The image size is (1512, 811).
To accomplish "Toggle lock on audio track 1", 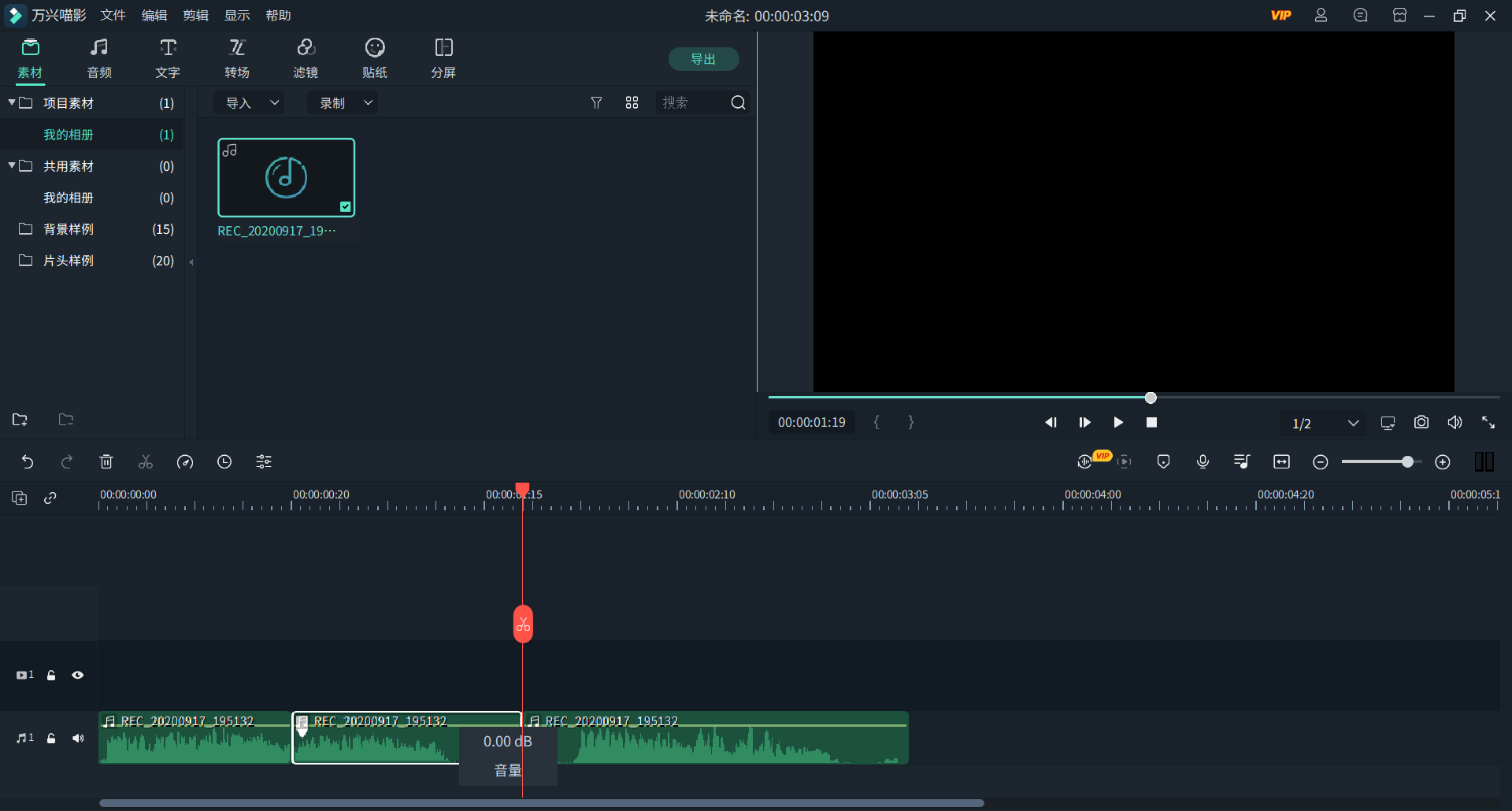I will [x=51, y=739].
